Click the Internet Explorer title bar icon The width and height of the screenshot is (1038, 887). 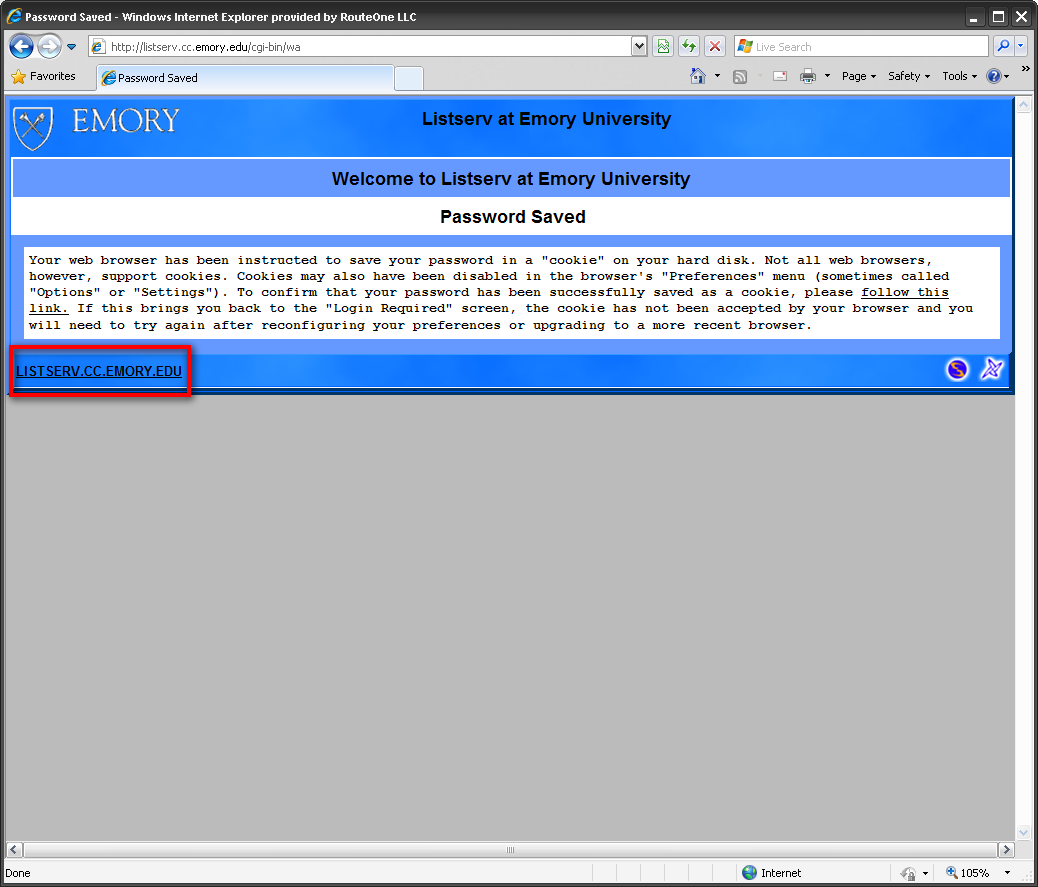(14, 16)
